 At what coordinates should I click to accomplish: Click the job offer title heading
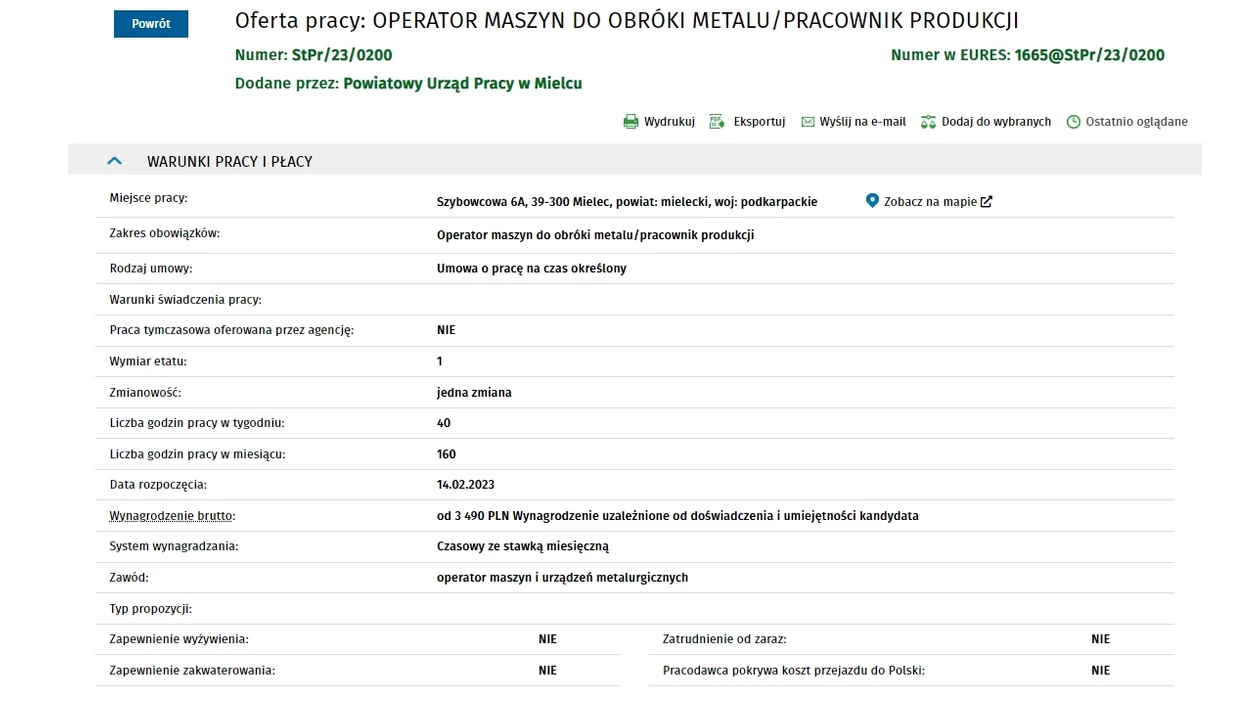click(627, 21)
